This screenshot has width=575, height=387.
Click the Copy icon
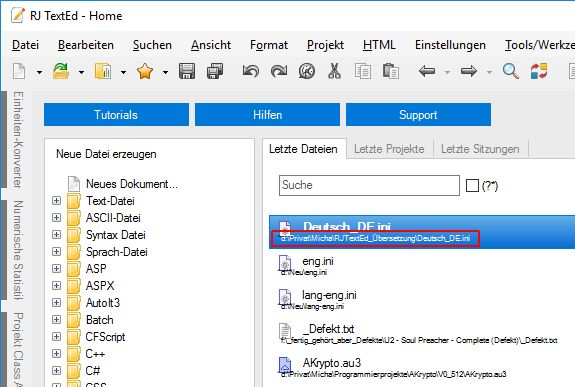[x=363, y=71]
